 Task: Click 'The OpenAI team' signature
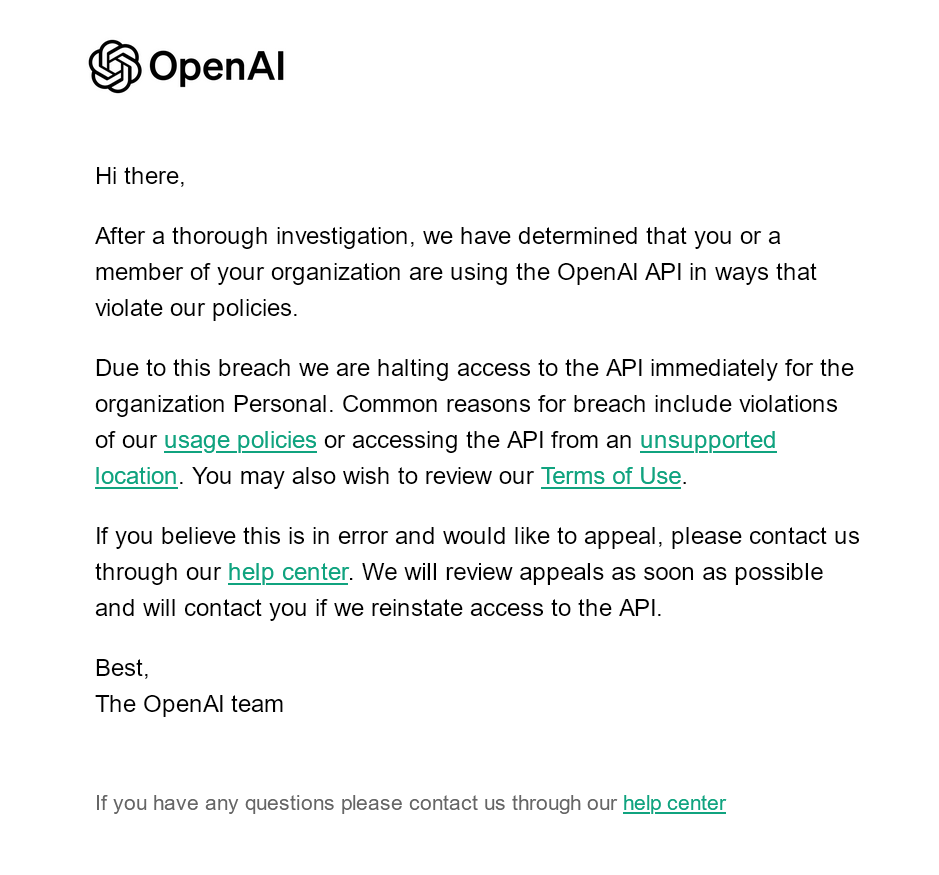point(189,704)
